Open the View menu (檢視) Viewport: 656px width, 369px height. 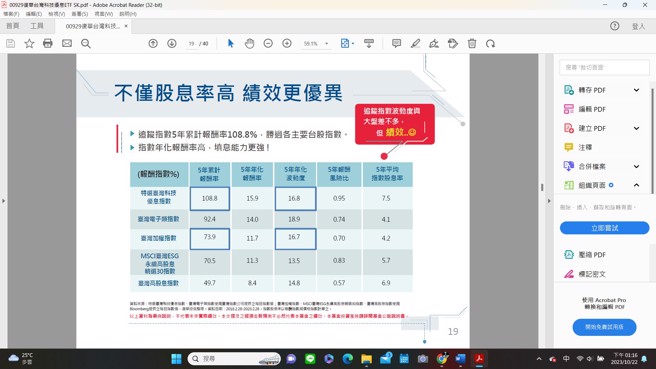click(x=56, y=14)
